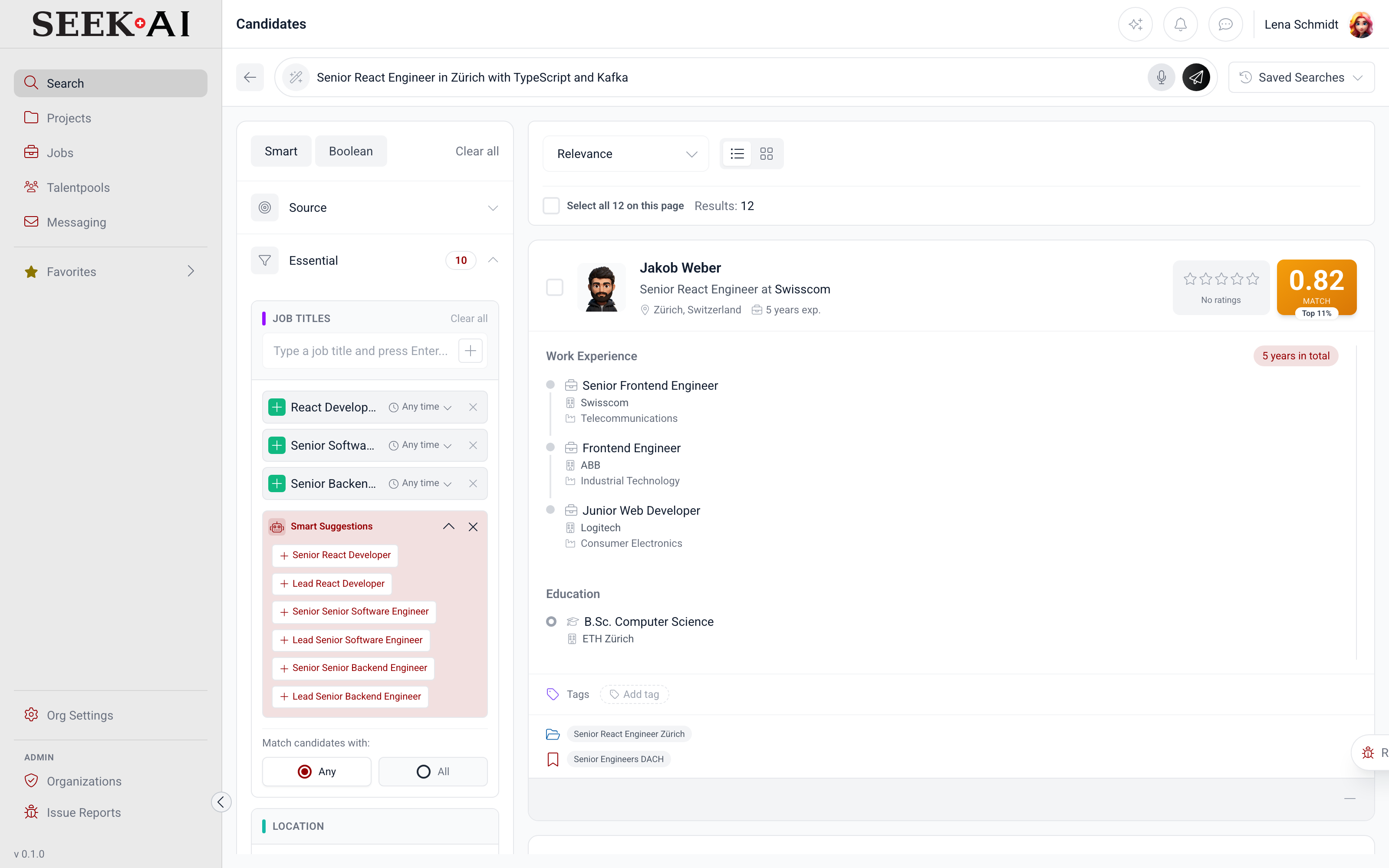Open Relevance sort dropdown
Image resolution: width=1389 pixels, height=868 pixels.
pyautogui.click(x=625, y=154)
